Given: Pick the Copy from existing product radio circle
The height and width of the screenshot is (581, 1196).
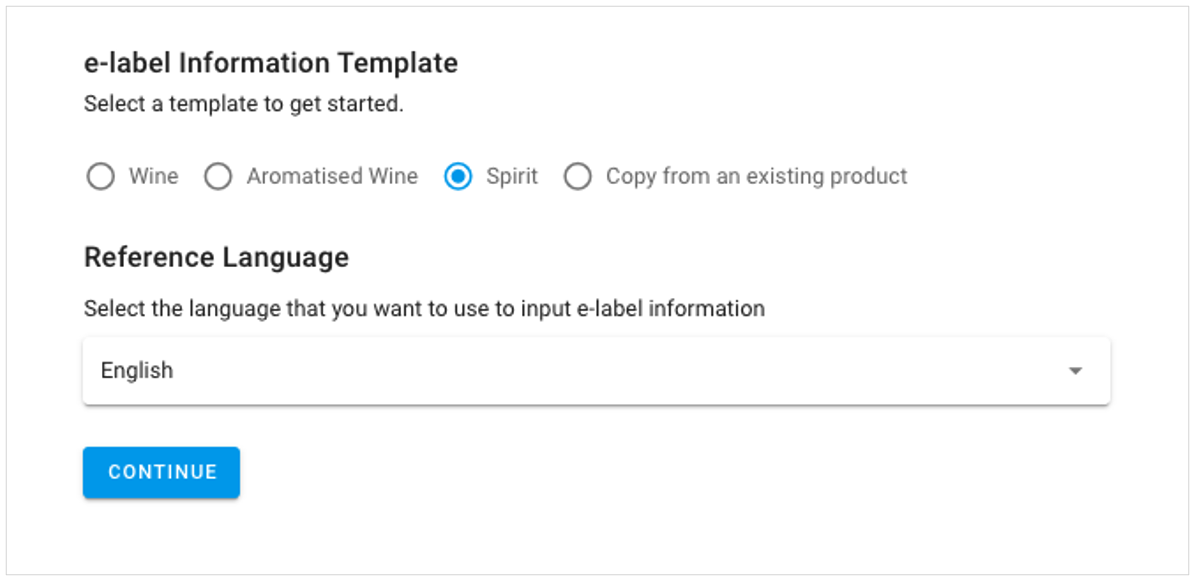Looking at the screenshot, I should pyautogui.click(x=577, y=177).
